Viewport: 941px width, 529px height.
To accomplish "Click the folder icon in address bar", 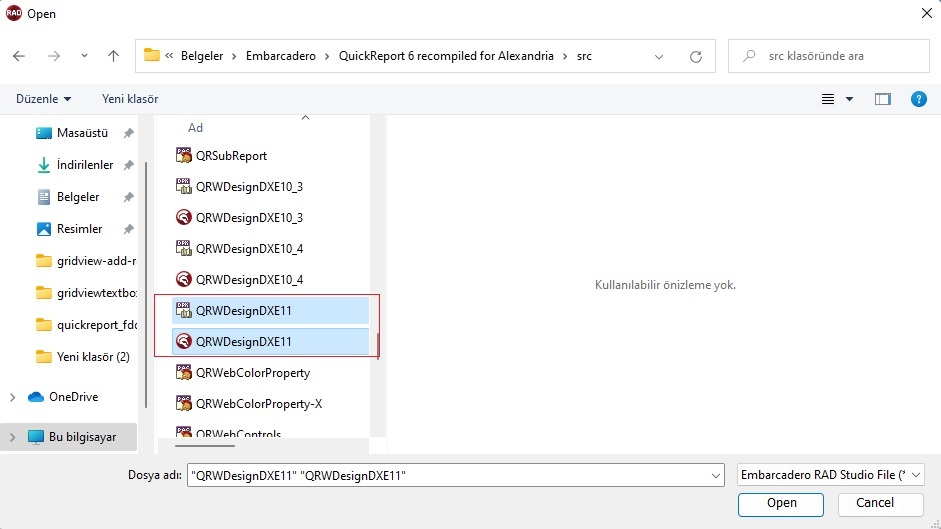I will point(152,55).
